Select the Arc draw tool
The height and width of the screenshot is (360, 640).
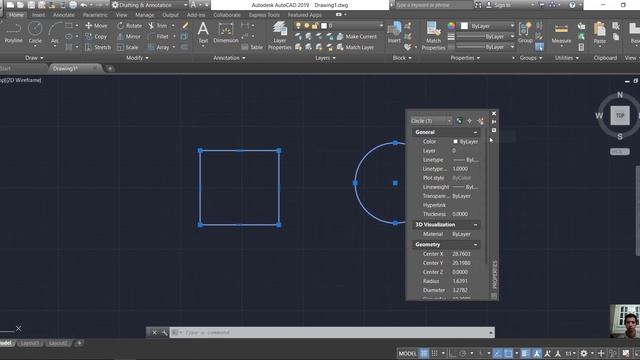pyautogui.click(x=54, y=33)
